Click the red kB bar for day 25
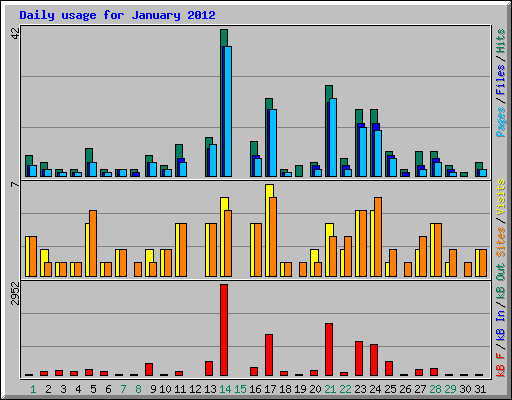The width and height of the screenshot is (512, 400). [x=389, y=368]
